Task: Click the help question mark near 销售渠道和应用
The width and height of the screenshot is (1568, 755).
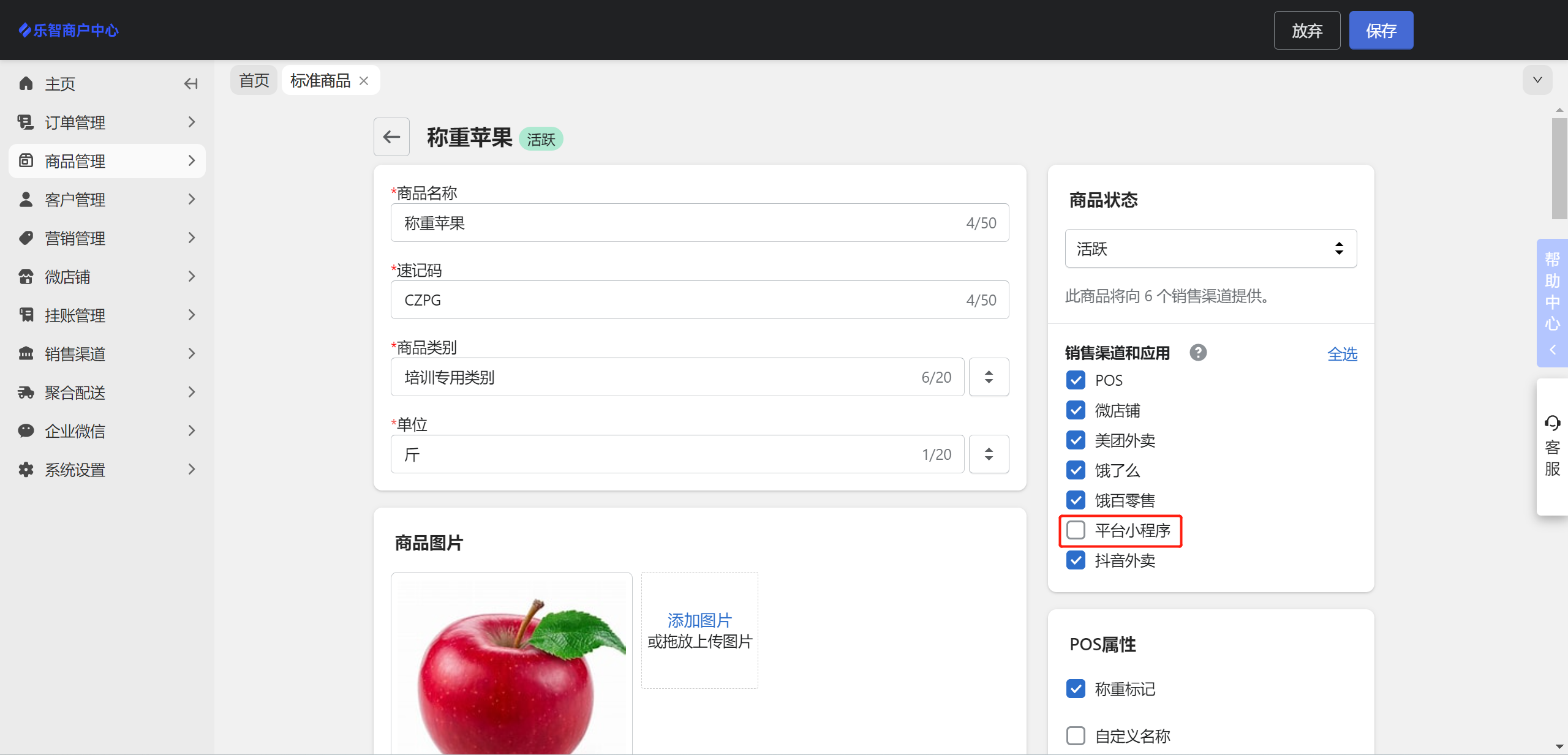Action: [x=1197, y=353]
